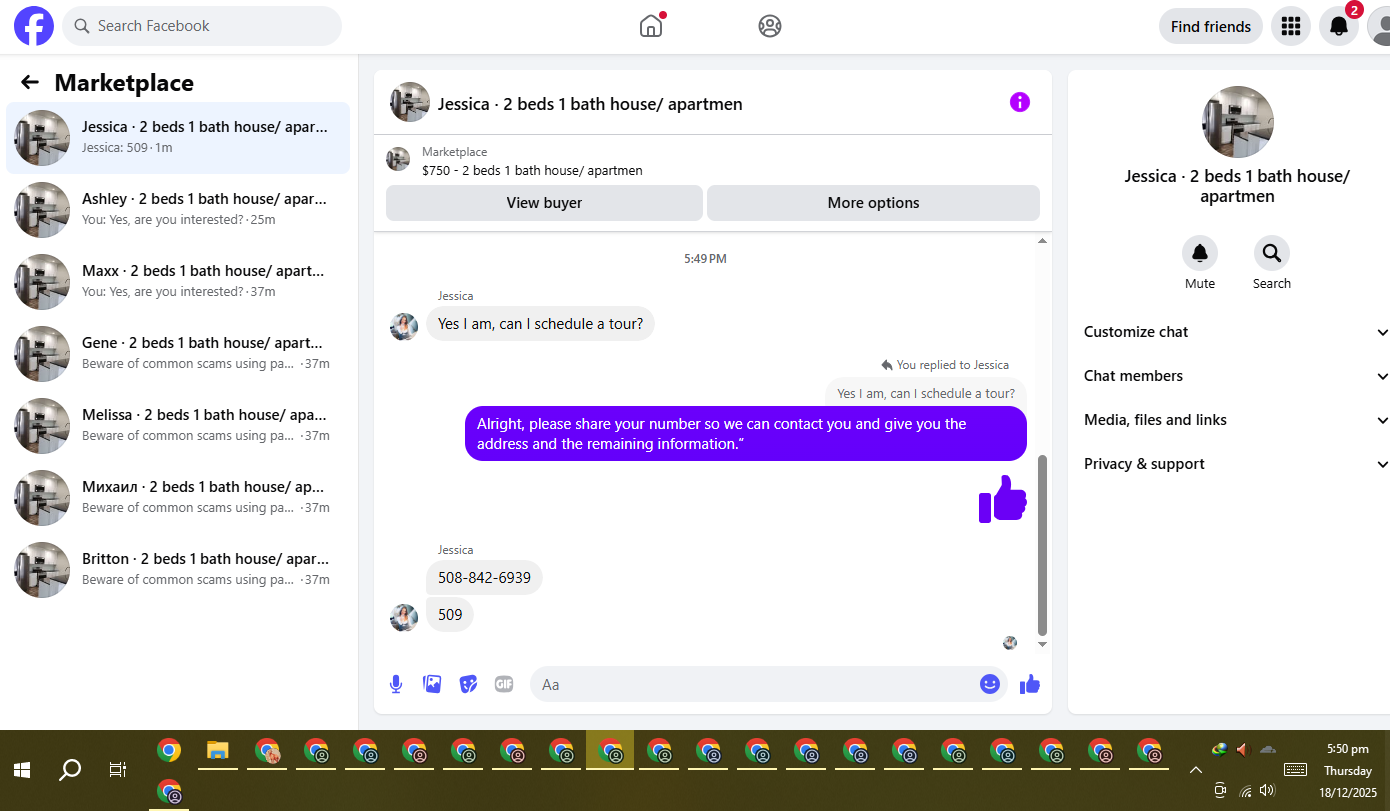Expand the Customize chat section
Image resolution: width=1390 pixels, height=811 pixels.
(1236, 332)
